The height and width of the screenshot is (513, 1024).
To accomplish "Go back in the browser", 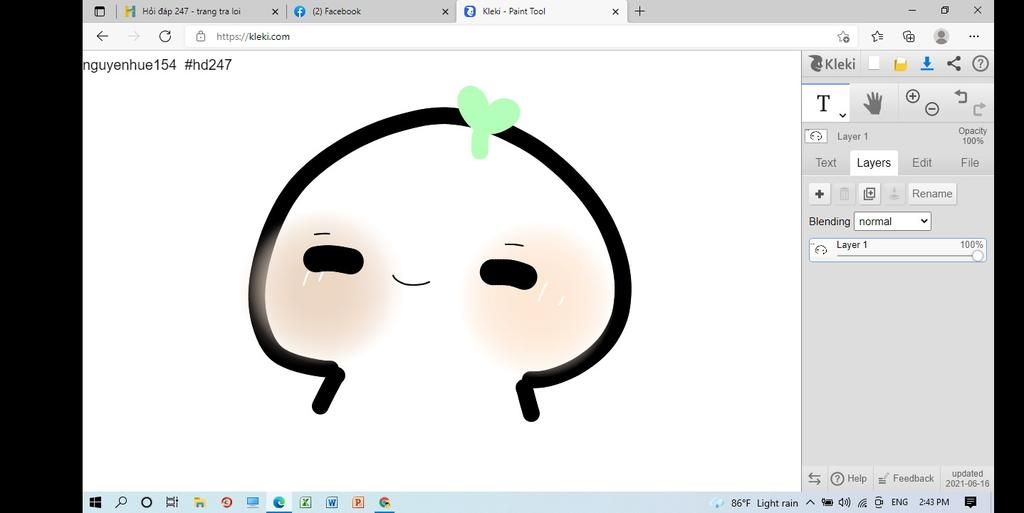I will pos(103,37).
